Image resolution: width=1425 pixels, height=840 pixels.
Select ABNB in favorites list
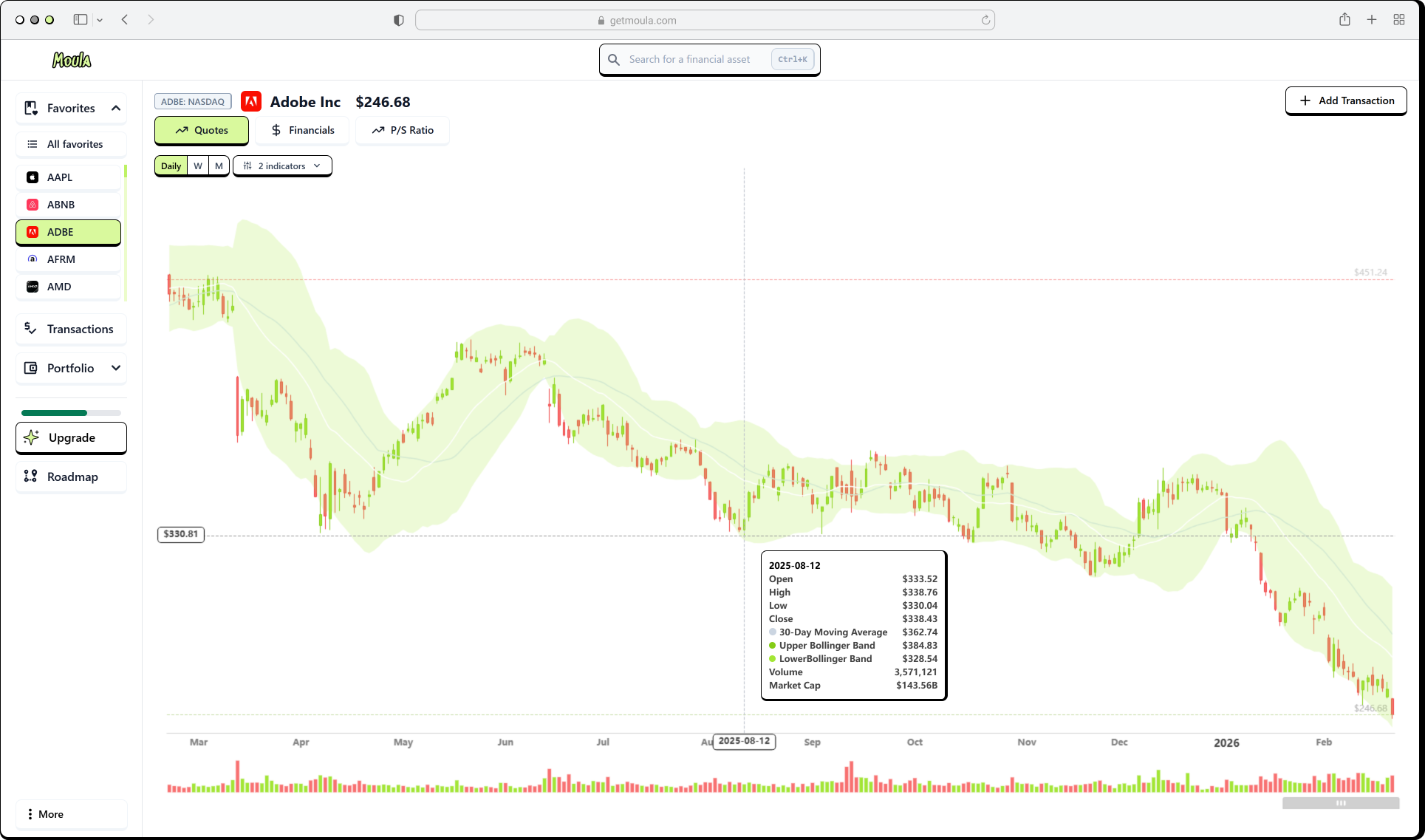click(x=68, y=205)
